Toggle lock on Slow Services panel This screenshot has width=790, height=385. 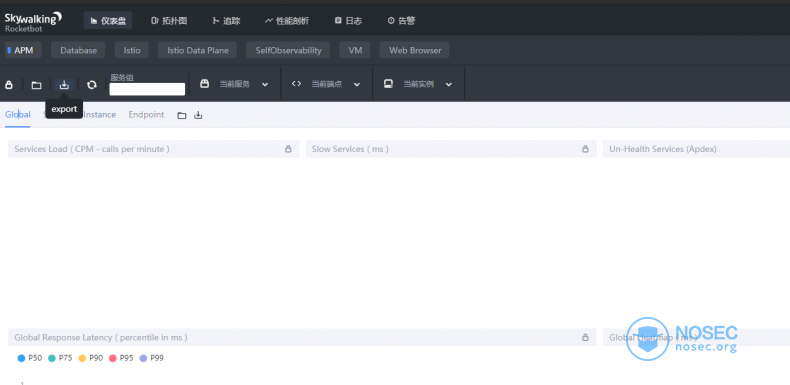coord(585,149)
